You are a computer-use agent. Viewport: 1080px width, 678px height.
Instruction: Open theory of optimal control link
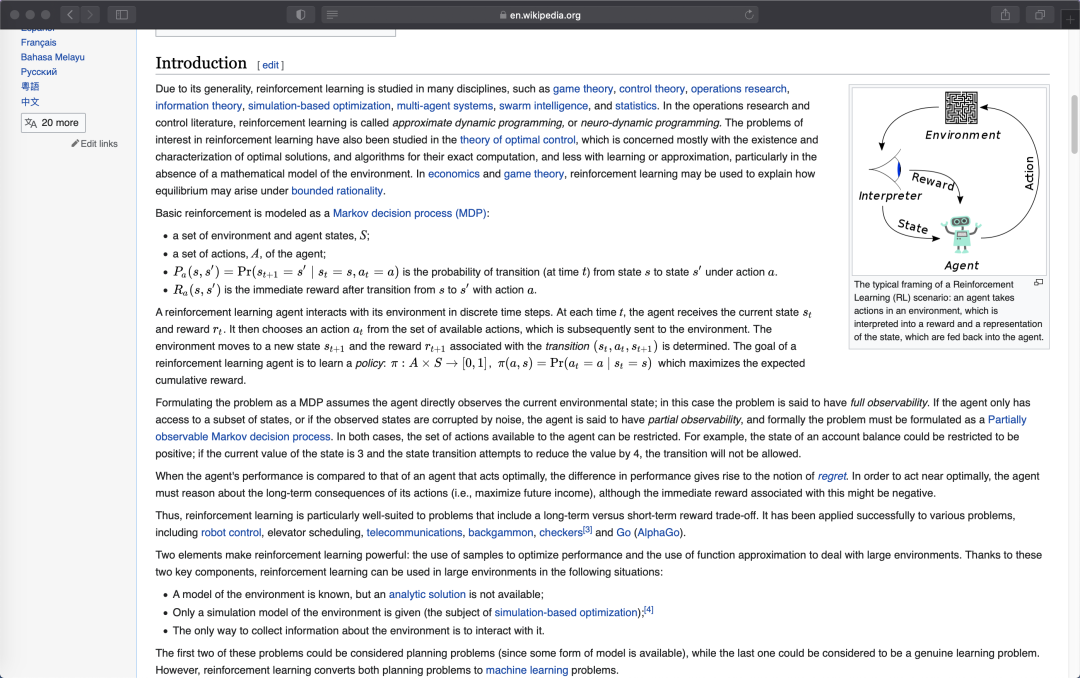click(x=518, y=140)
